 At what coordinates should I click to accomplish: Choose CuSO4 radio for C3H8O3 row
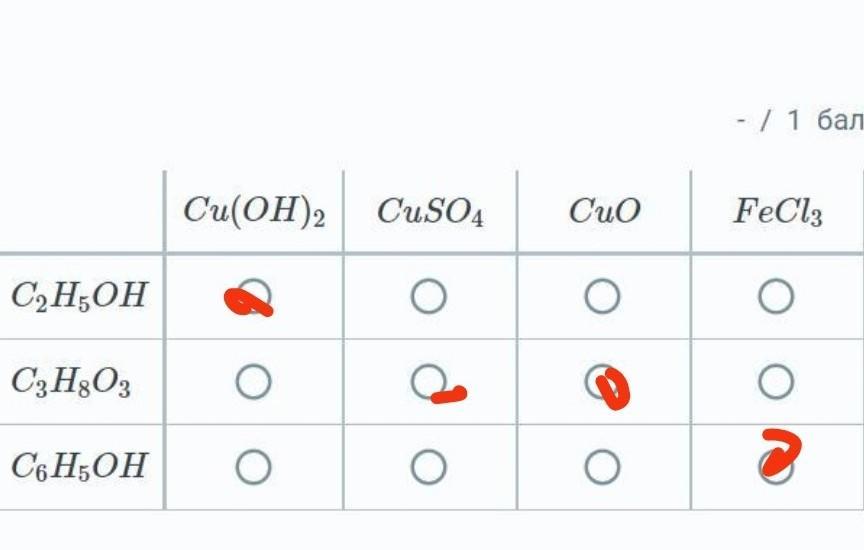click(428, 382)
